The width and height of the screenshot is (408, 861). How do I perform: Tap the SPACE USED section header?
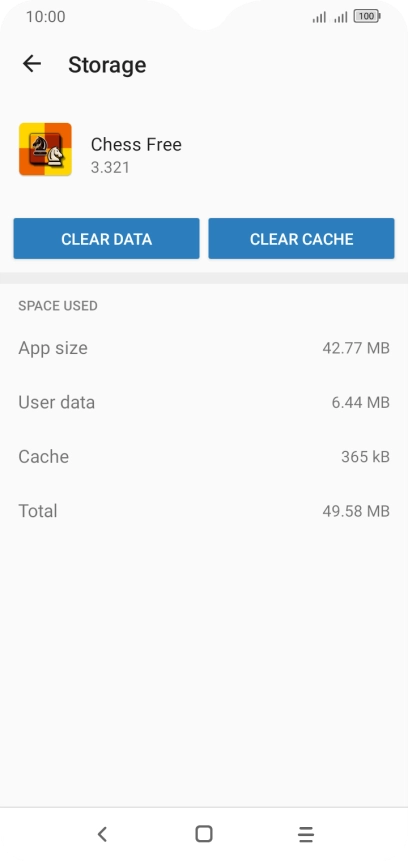58,306
